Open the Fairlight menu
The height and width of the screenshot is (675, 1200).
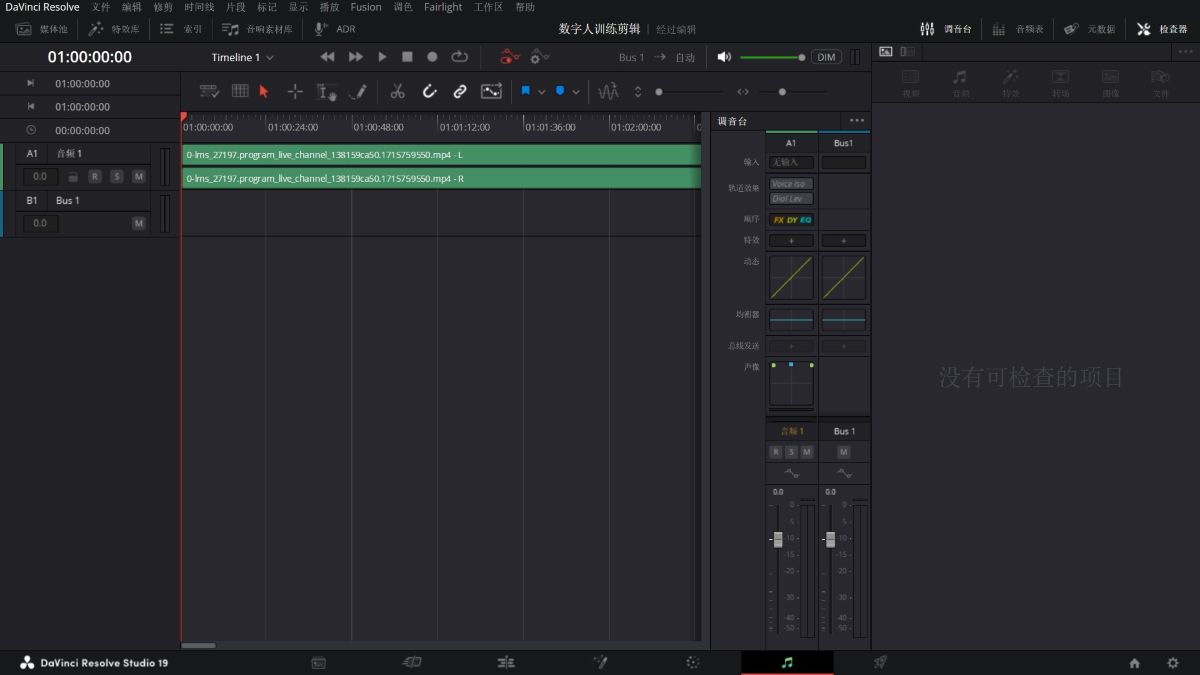(443, 7)
